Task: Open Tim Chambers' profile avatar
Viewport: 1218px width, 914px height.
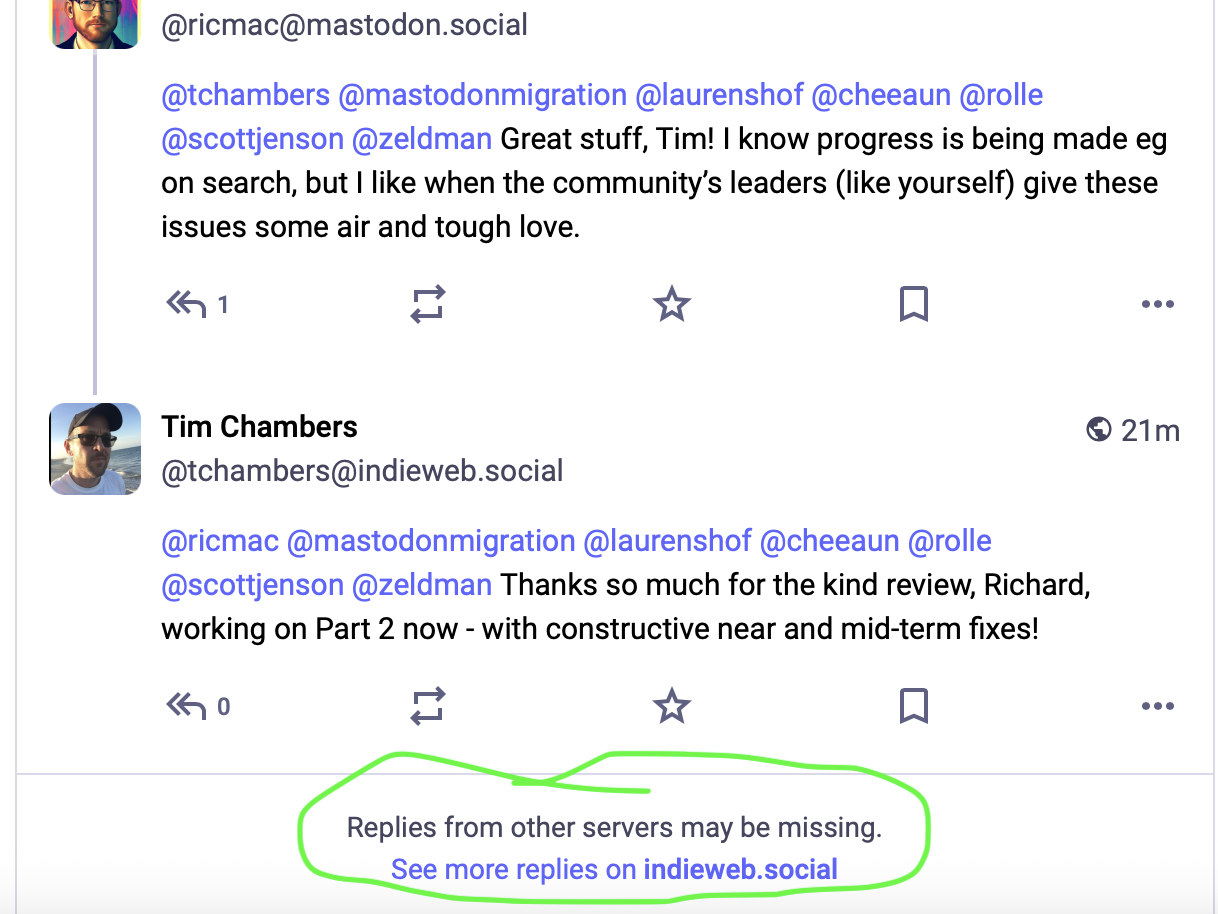Action: [x=95, y=449]
